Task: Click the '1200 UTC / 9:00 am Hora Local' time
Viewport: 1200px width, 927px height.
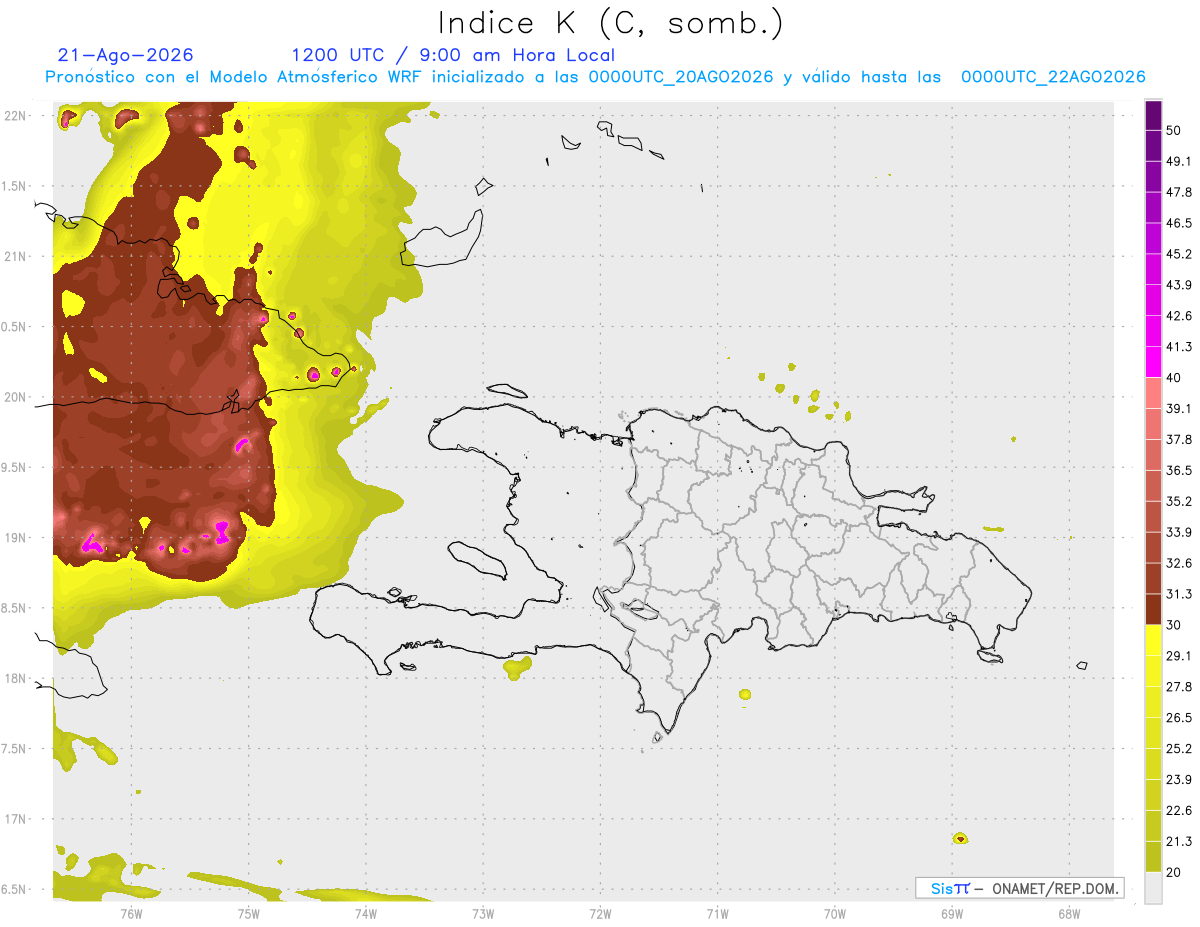Action: (453, 55)
